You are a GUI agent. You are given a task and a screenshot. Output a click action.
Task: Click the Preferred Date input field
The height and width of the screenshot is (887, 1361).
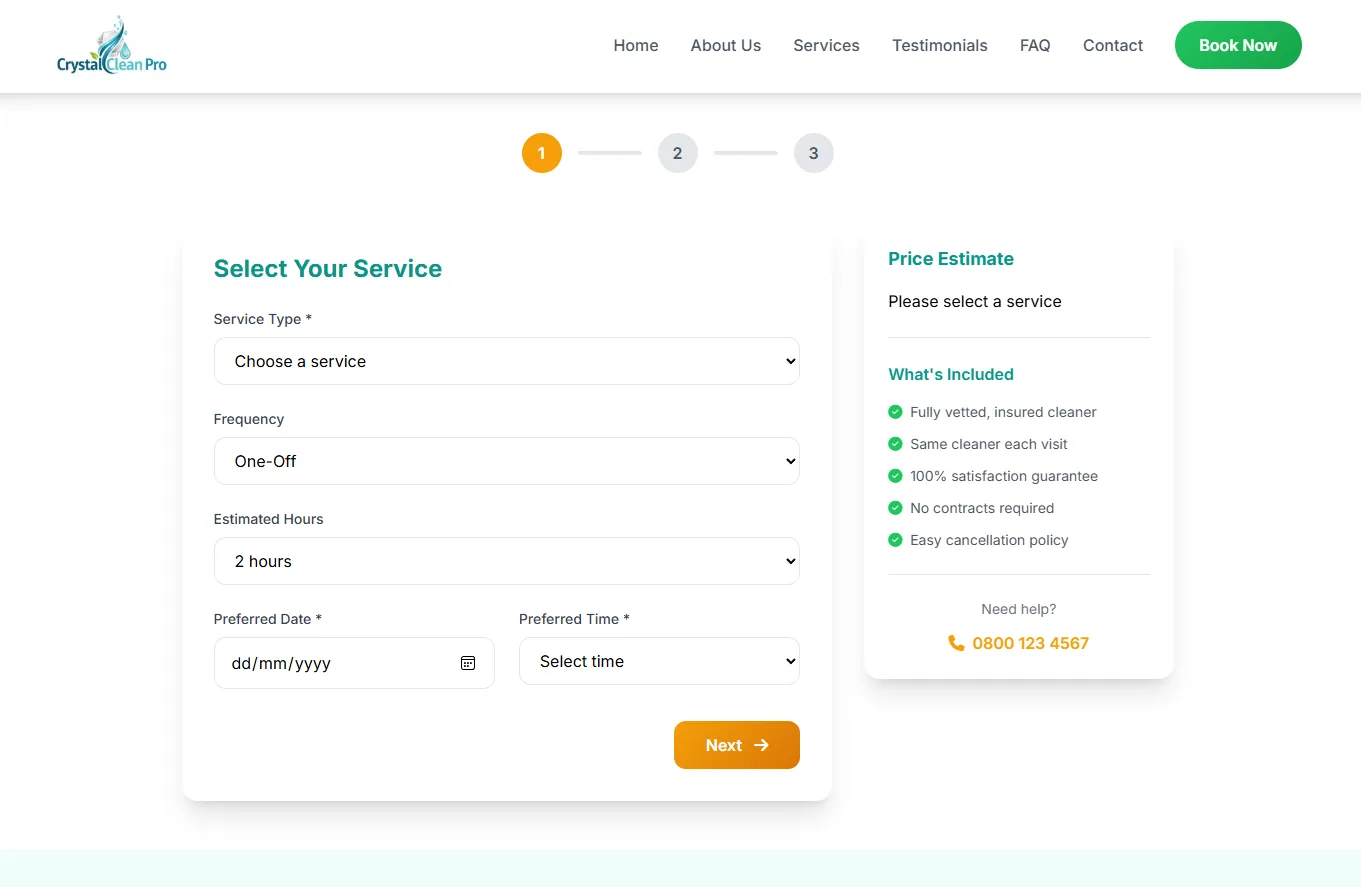click(330, 662)
